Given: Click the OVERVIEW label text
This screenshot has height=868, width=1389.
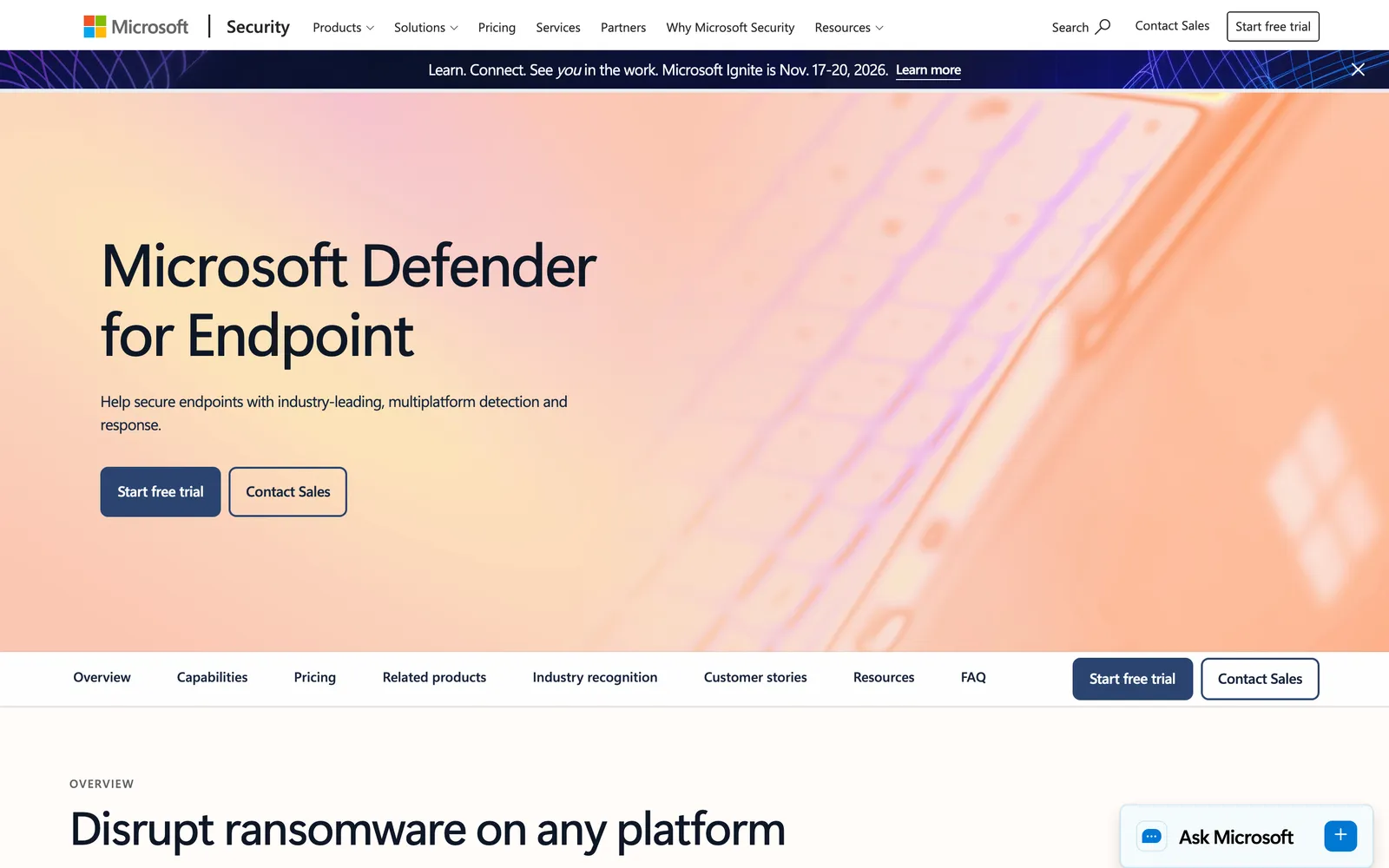Looking at the screenshot, I should (102, 784).
